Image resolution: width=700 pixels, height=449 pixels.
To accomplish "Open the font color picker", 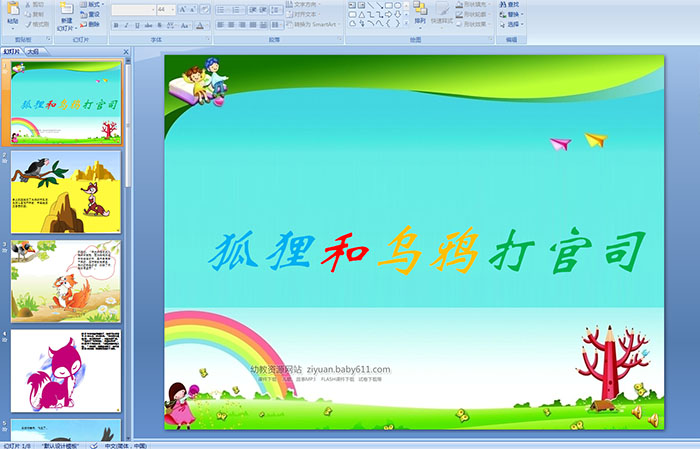I will 204,24.
